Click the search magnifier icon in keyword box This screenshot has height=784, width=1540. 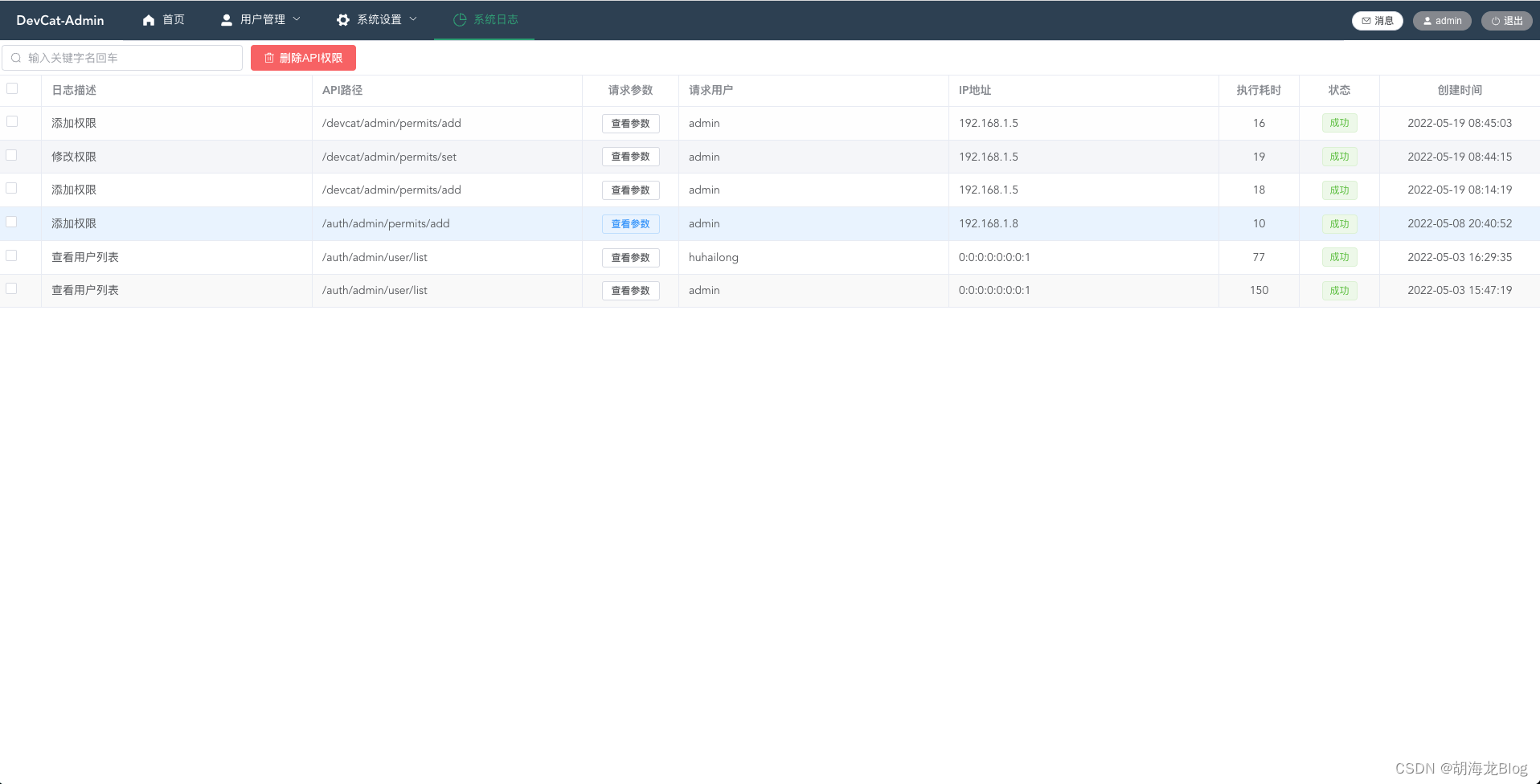pos(16,58)
